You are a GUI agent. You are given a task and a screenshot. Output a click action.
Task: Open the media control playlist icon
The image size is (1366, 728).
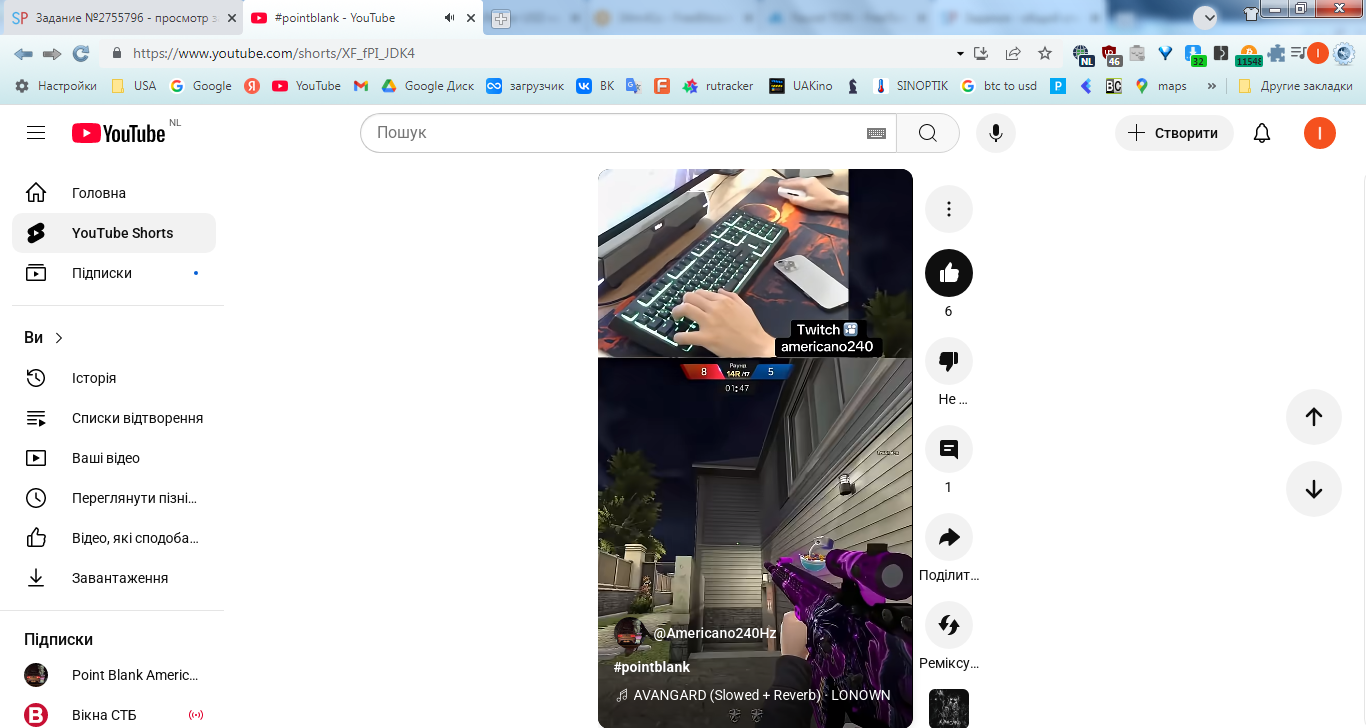click(1298, 53)
